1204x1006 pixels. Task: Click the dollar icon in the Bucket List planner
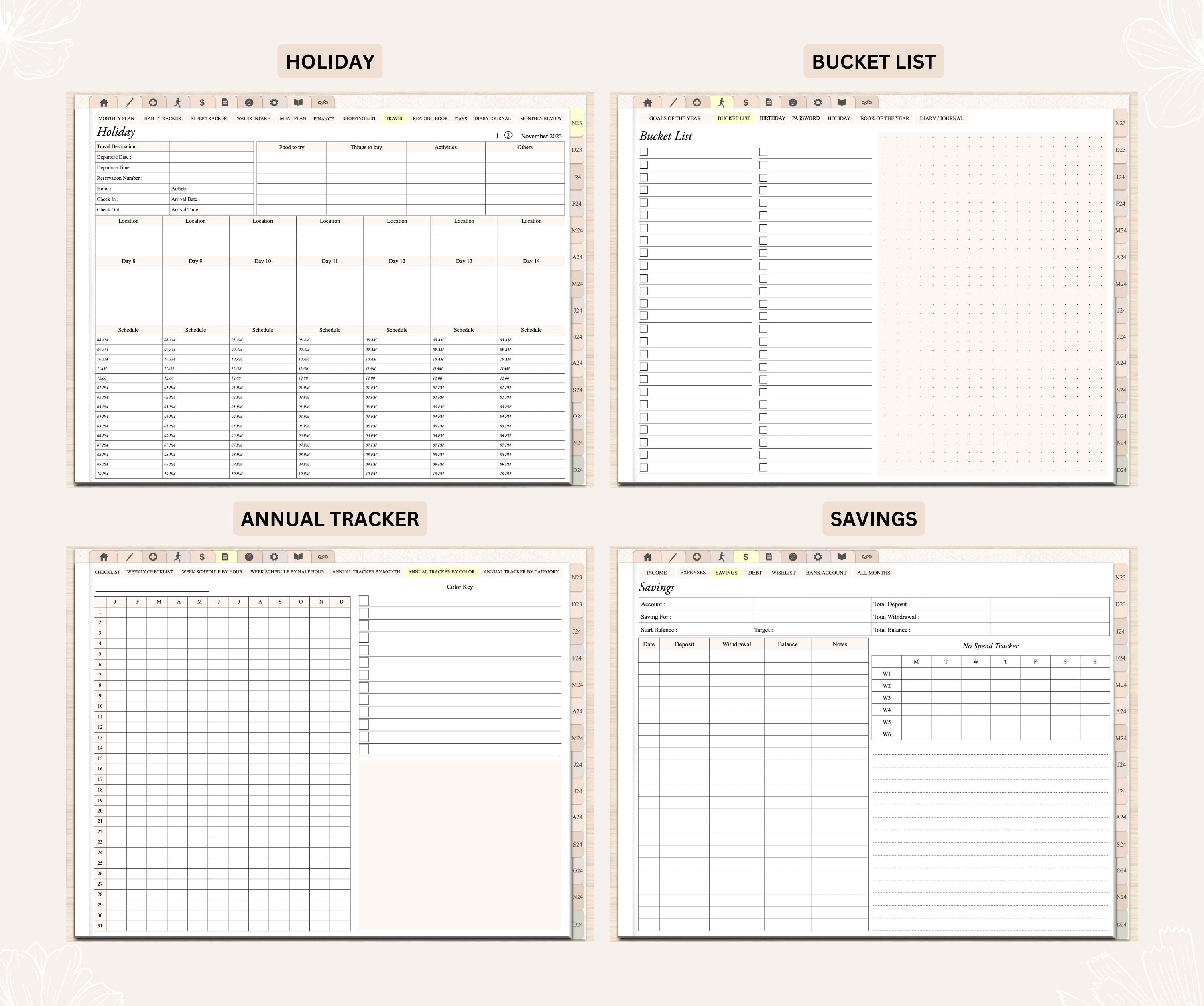745,103
